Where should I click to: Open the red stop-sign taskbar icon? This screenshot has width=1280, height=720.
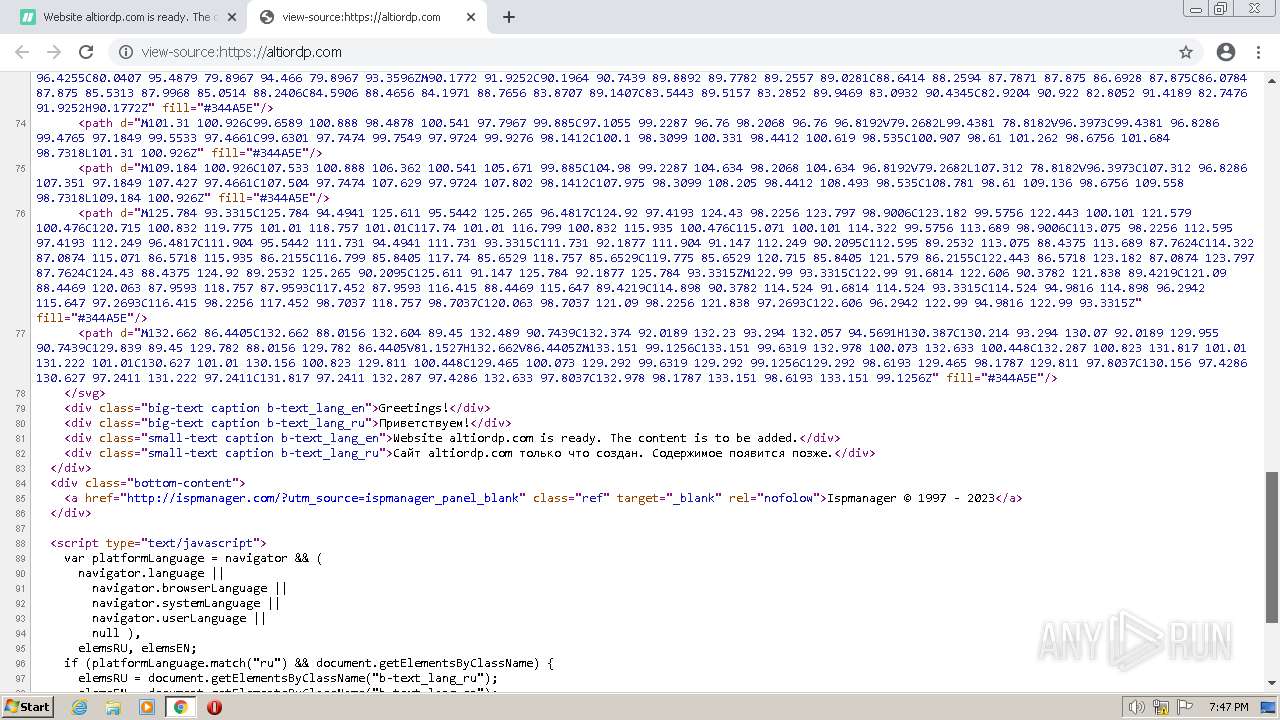click(x=214, y=707)
